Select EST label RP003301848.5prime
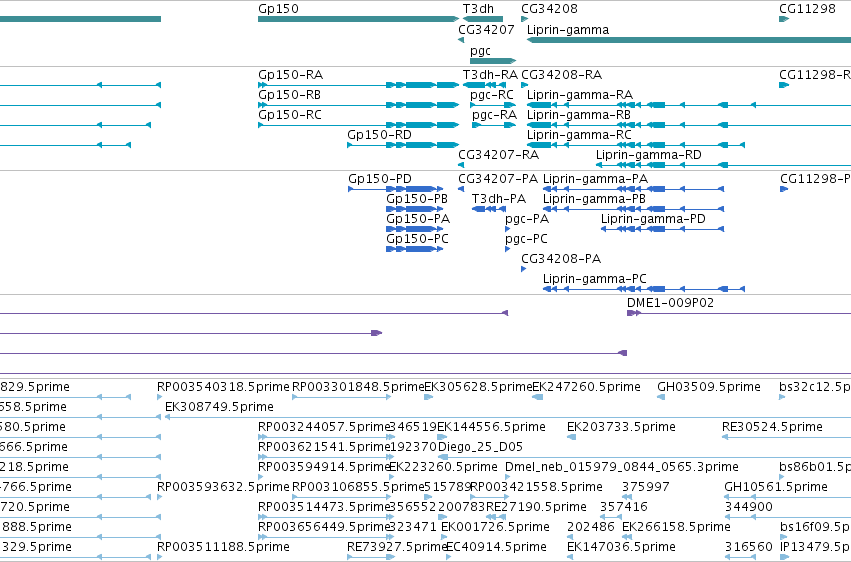 pyautogui.click(x=358, y=387)
